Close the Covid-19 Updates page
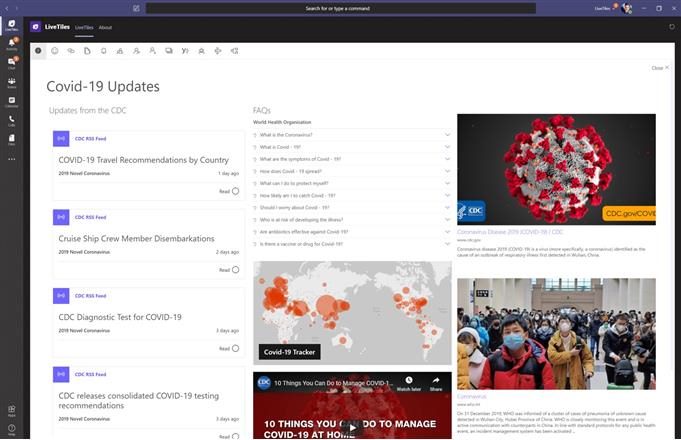Viewport: 681px width, 440px height. 660,68
